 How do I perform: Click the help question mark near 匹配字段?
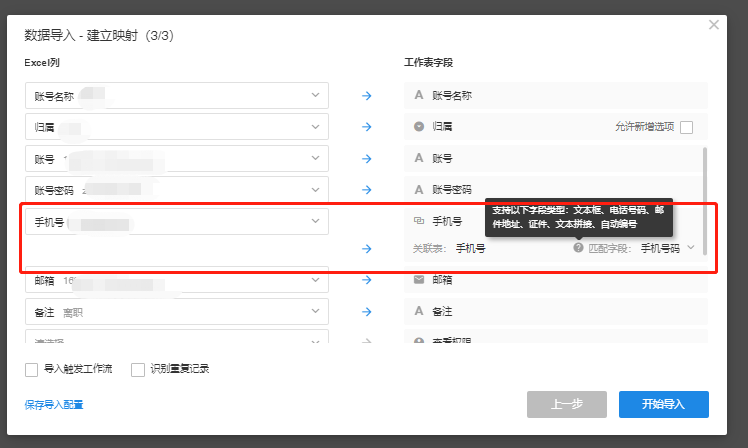[578, 248]
